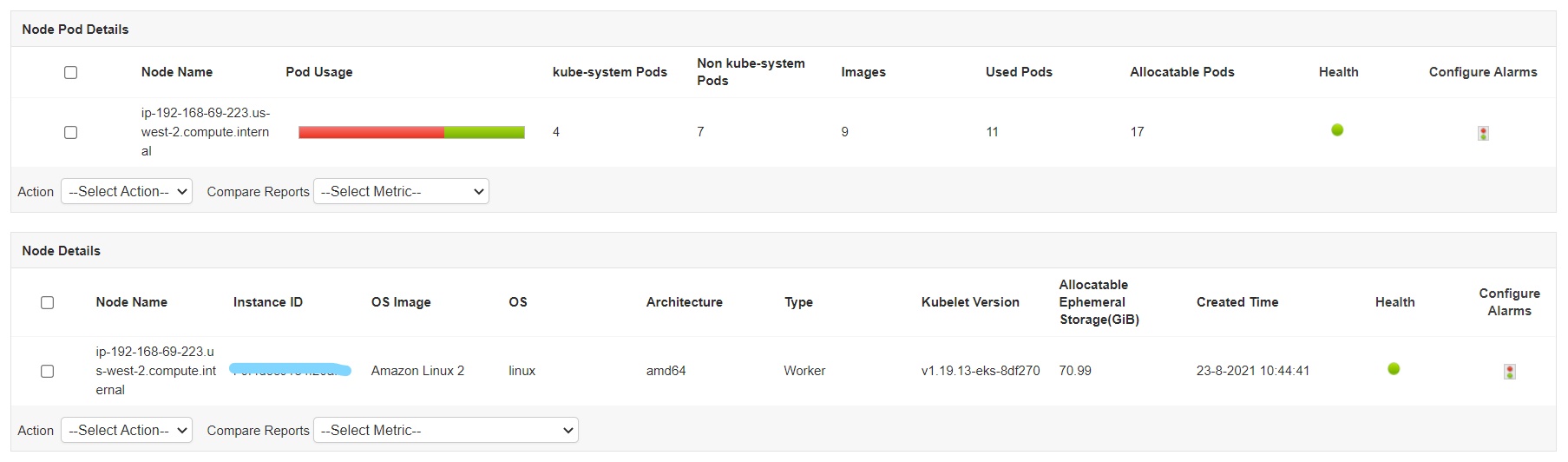Expand Select Metric dropdown under Node Details
Screen dimensions: 1568x462
tap(445, 431)
